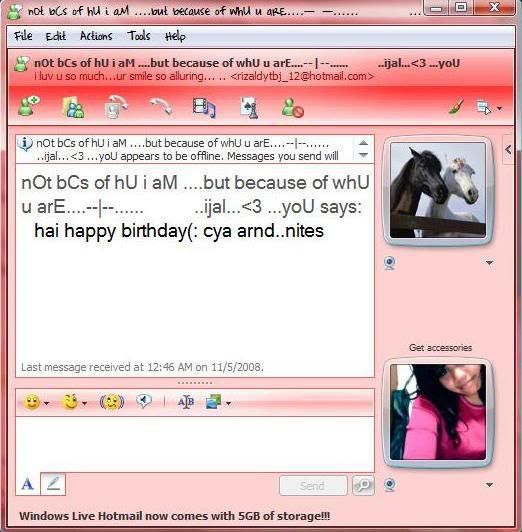
Task: Click the wink picker icon
Action: (70, 402)
